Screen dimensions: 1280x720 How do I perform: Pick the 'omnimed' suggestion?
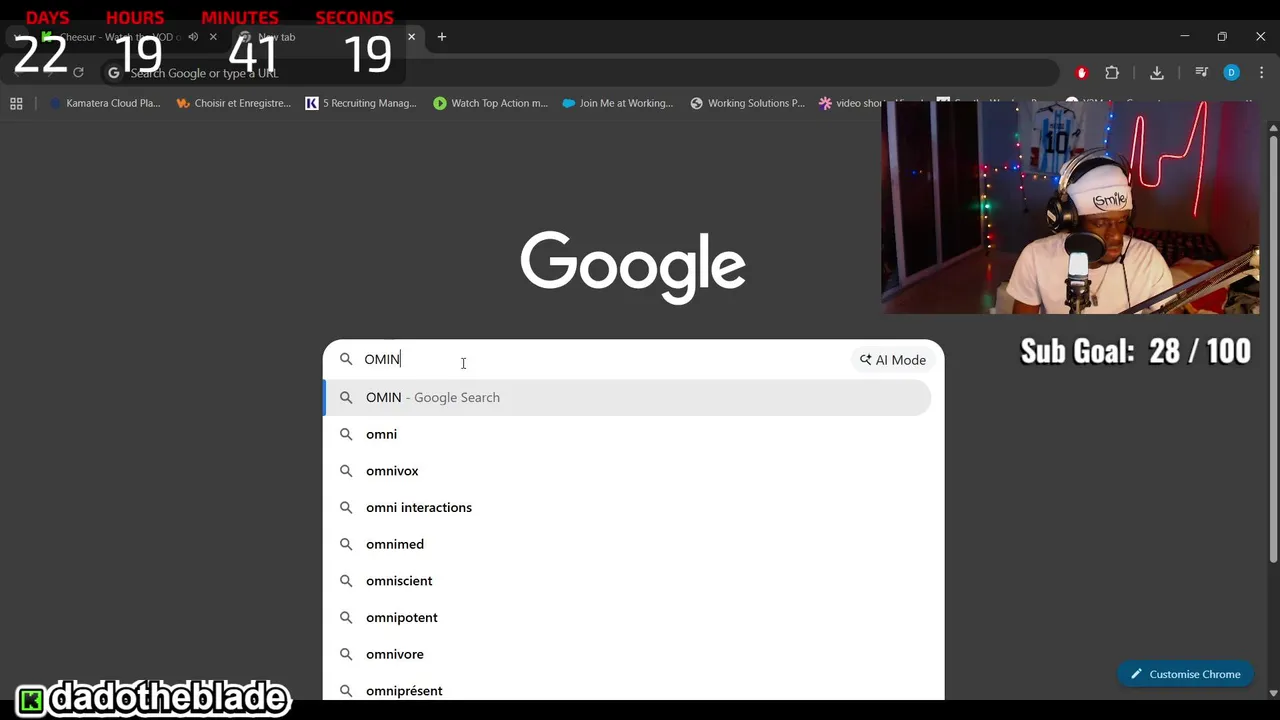click(628, 544)
